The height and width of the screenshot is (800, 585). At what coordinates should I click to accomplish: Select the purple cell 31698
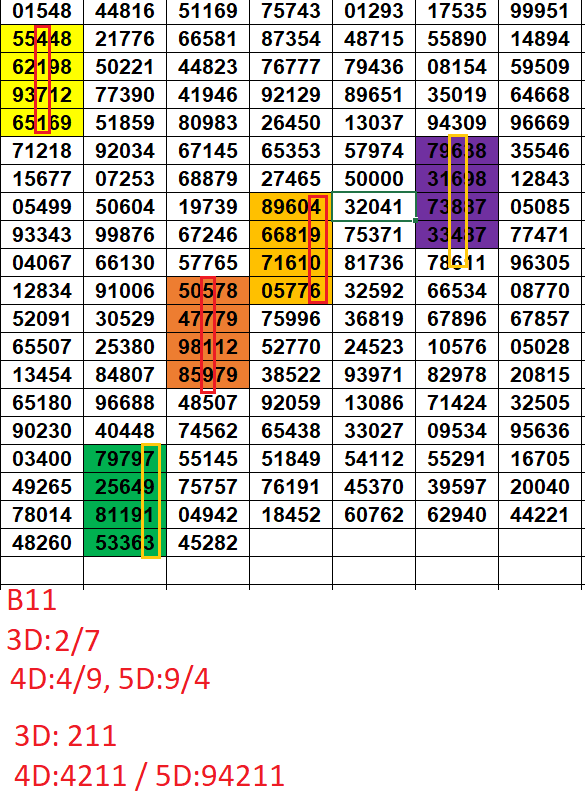(x=457, y=179)
